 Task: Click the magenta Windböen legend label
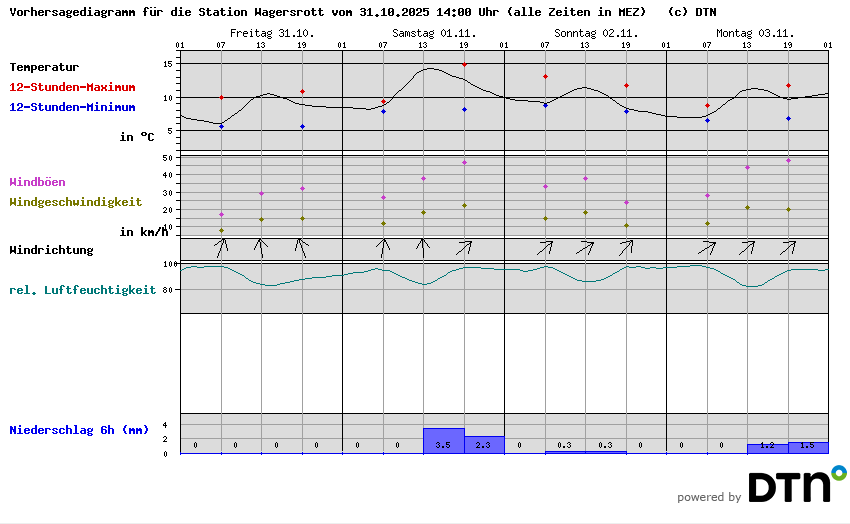(37, 182)
